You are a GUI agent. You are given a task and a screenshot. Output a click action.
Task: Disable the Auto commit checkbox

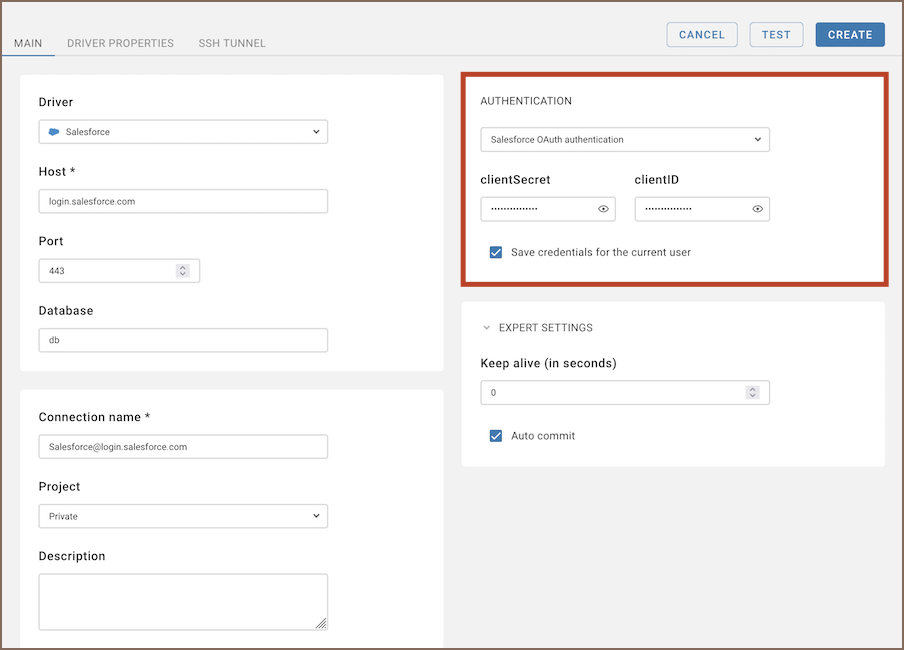click(x=496, y=436)
